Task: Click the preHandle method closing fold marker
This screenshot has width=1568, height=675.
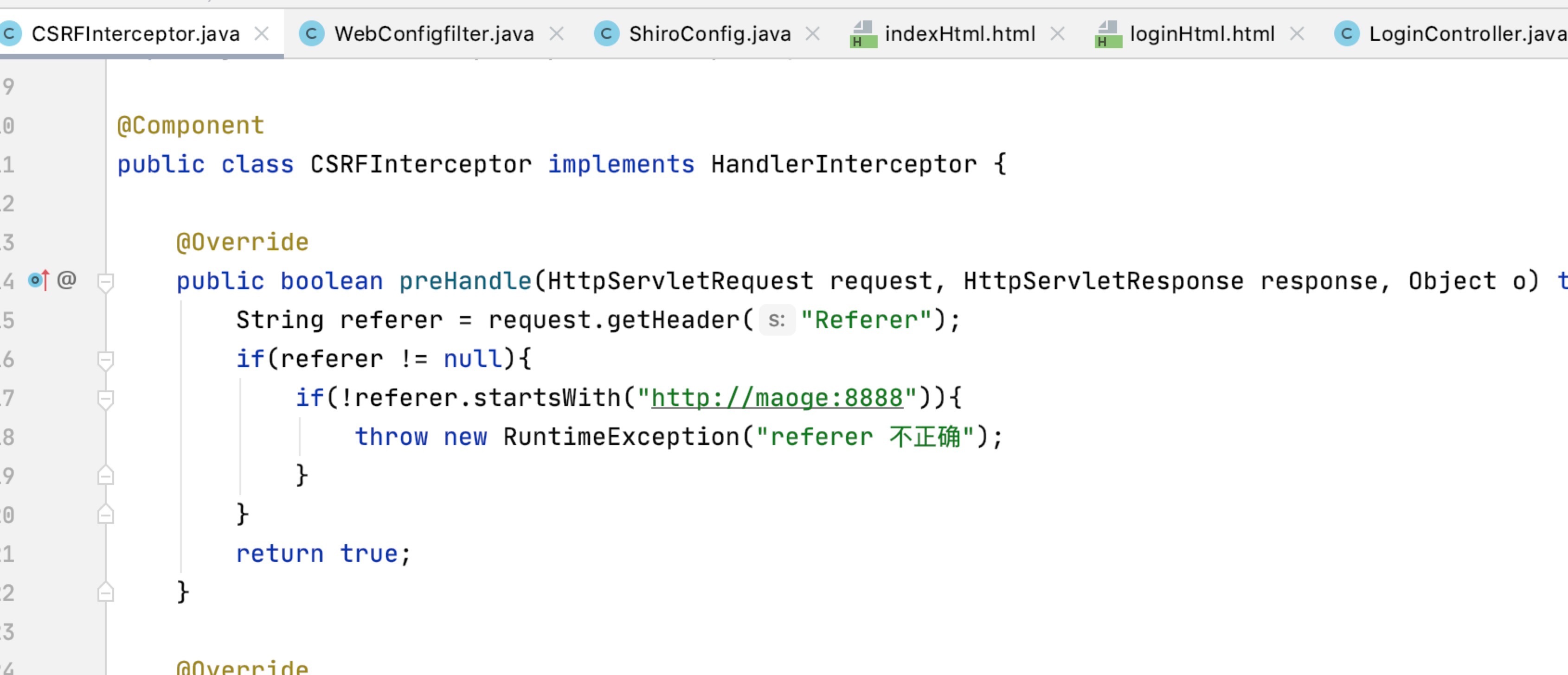Action: tap(105, 592)
